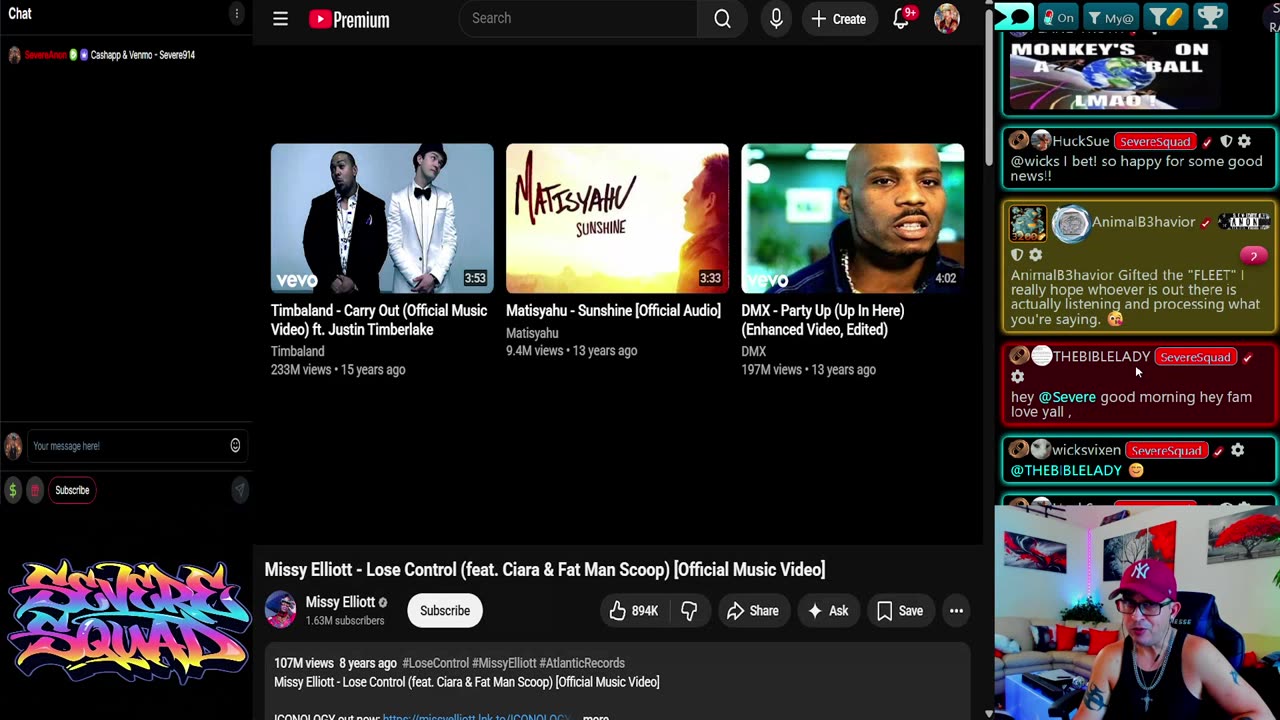Open the Timbaland Carry Out video thumbnail
The image size is (1280, 720).
click(x=382, y=218)
